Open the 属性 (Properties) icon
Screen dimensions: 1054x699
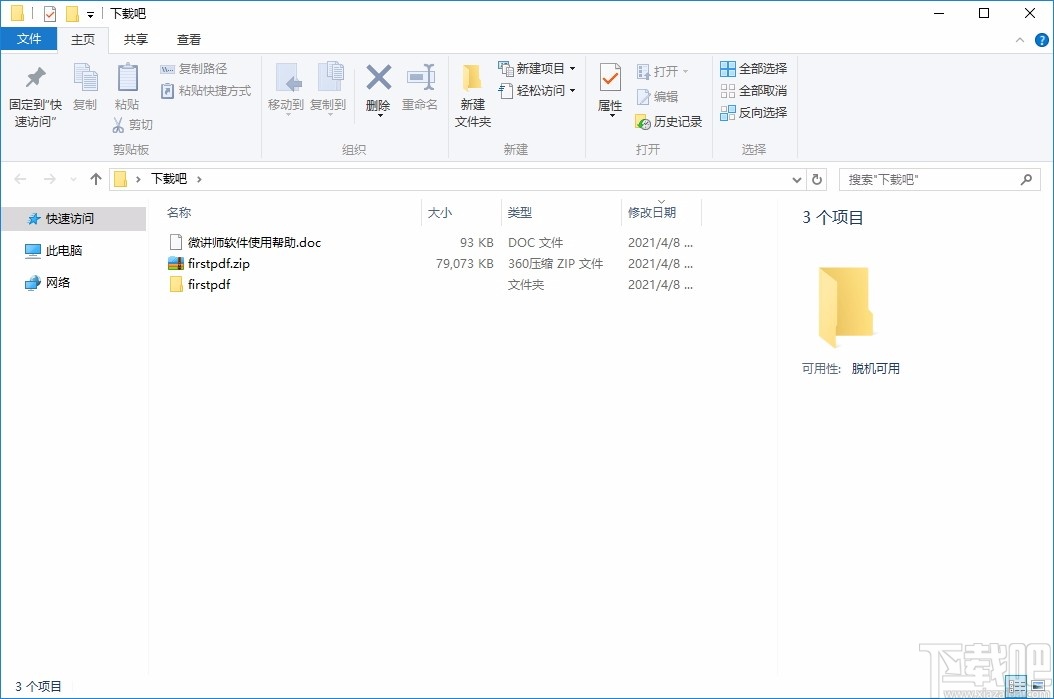[x=609, y=90]
